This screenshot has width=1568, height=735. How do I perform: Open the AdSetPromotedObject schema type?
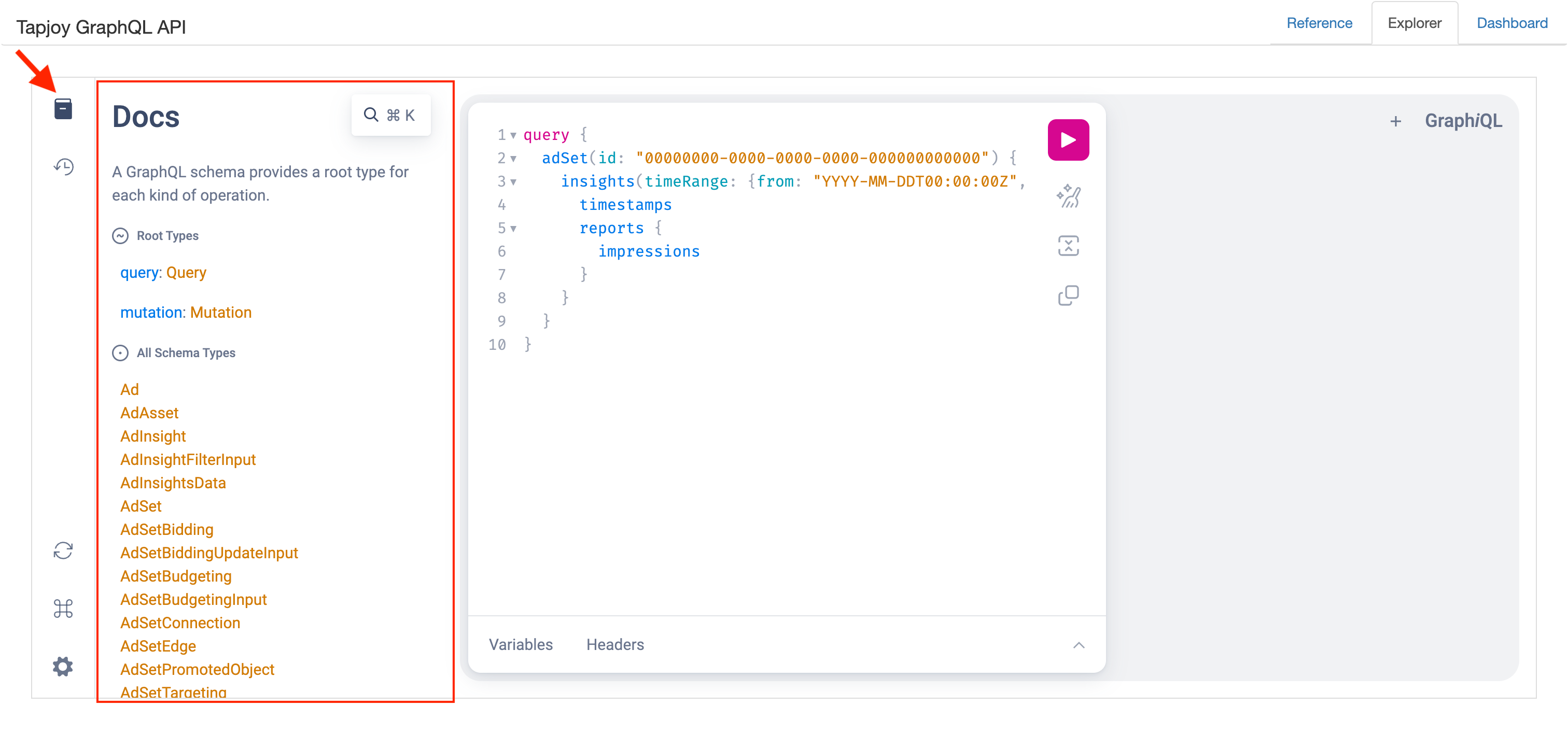pyautogui.click(x=197, y=669)
